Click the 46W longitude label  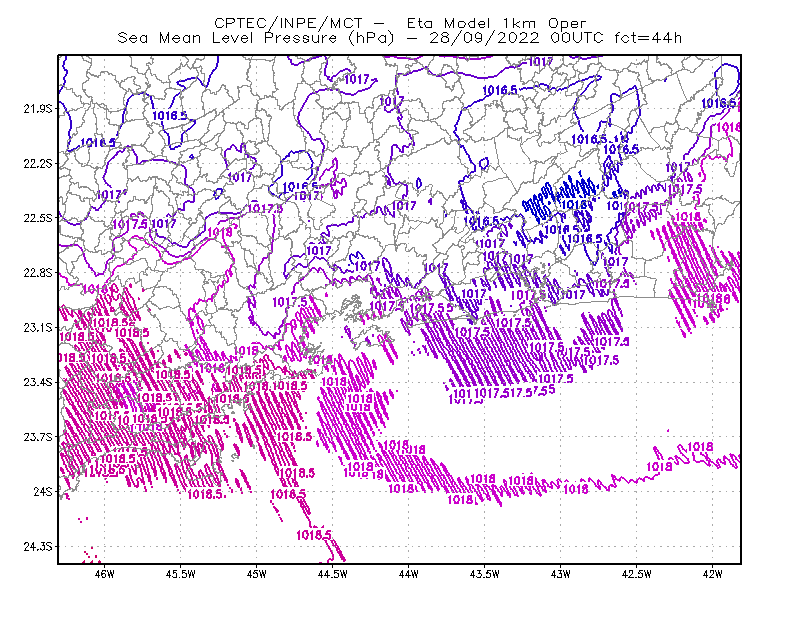point(105,574)
